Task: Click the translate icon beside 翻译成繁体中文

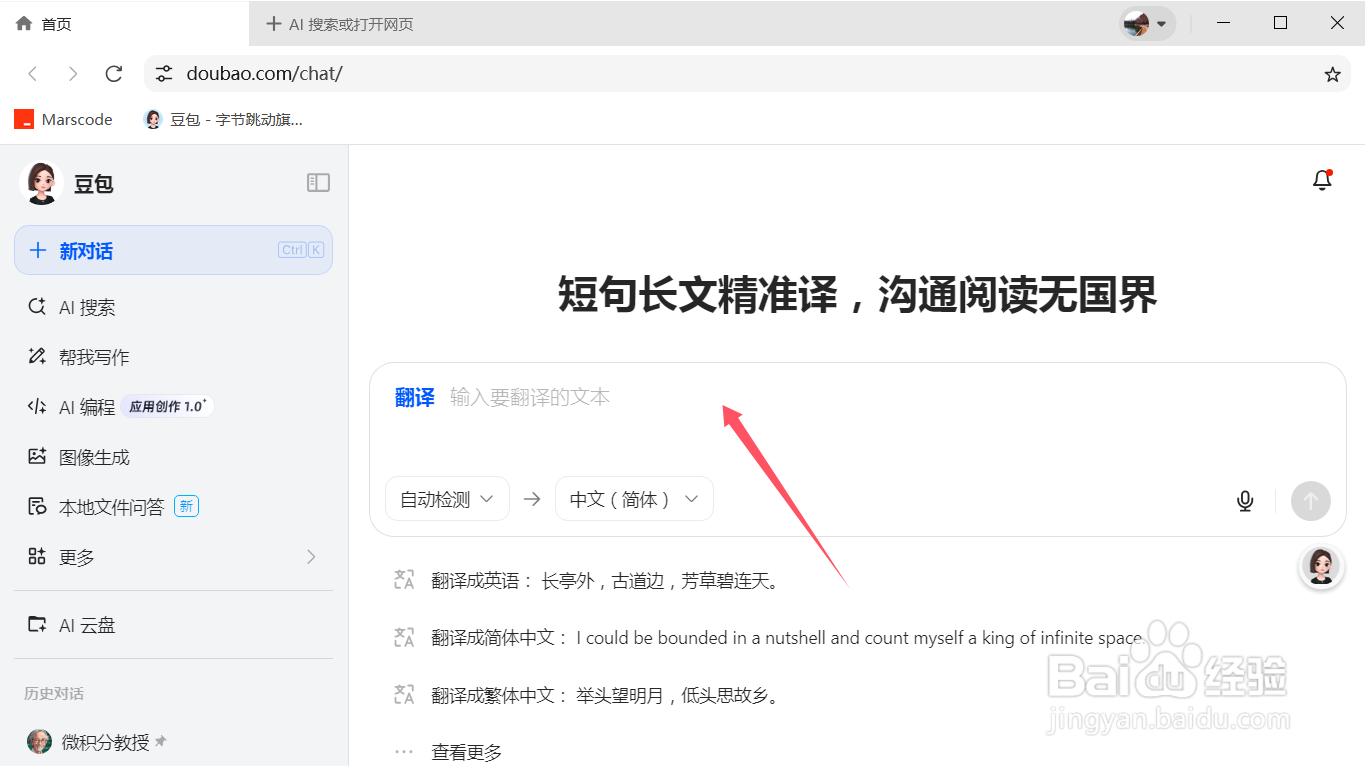Action: click(404, 694)
